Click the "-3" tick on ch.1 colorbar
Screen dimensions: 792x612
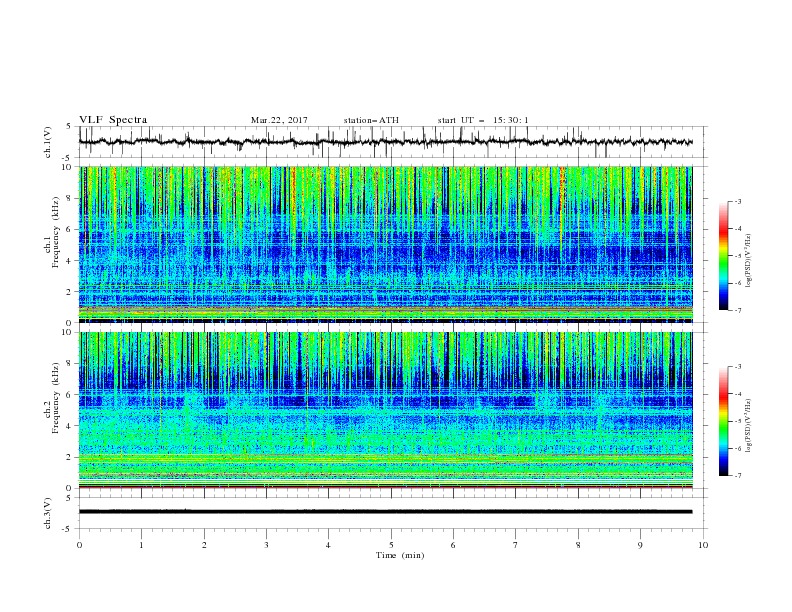[738, 201]
